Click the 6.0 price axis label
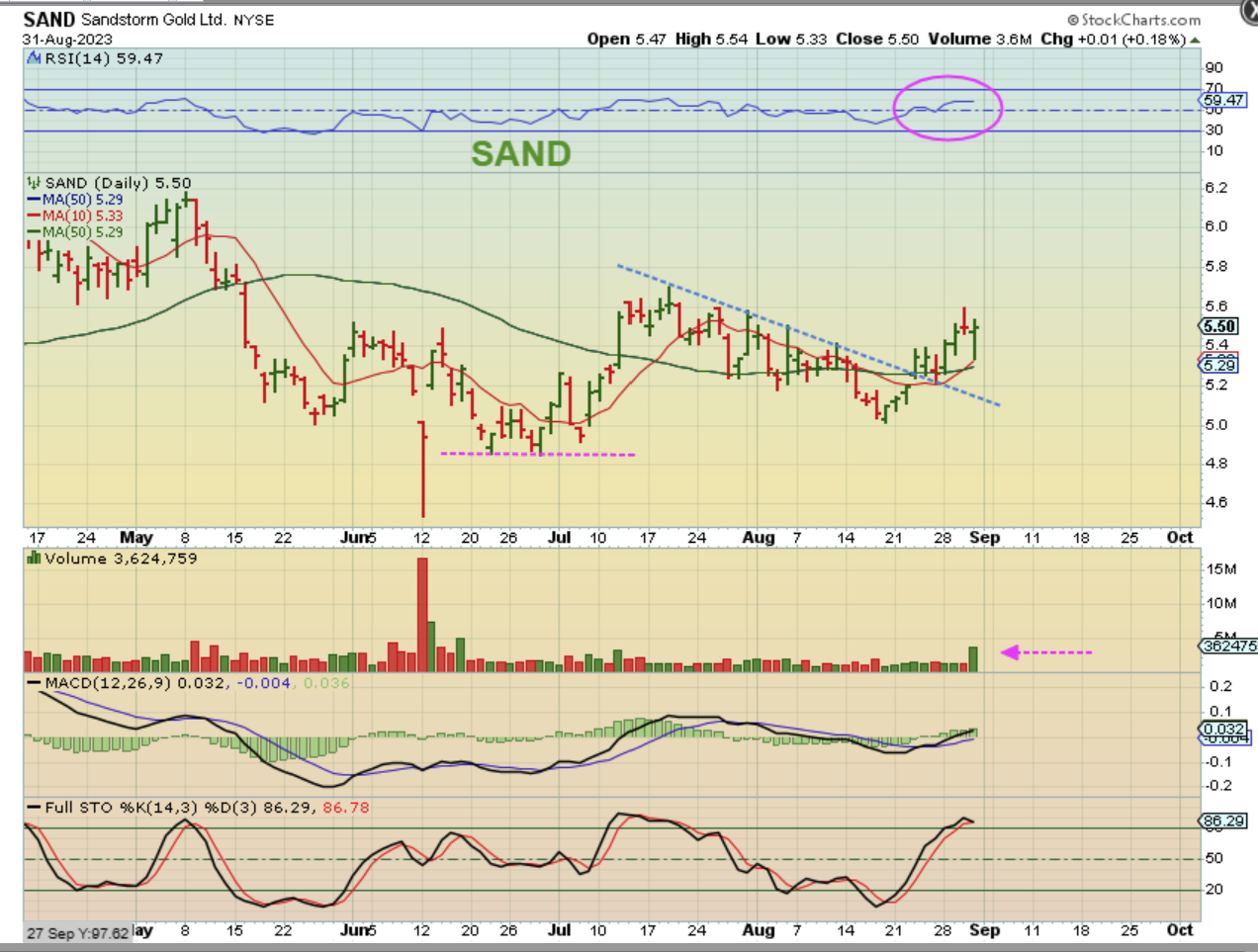This screenshot has height=952, width=1258. (x=1216, y=226)
